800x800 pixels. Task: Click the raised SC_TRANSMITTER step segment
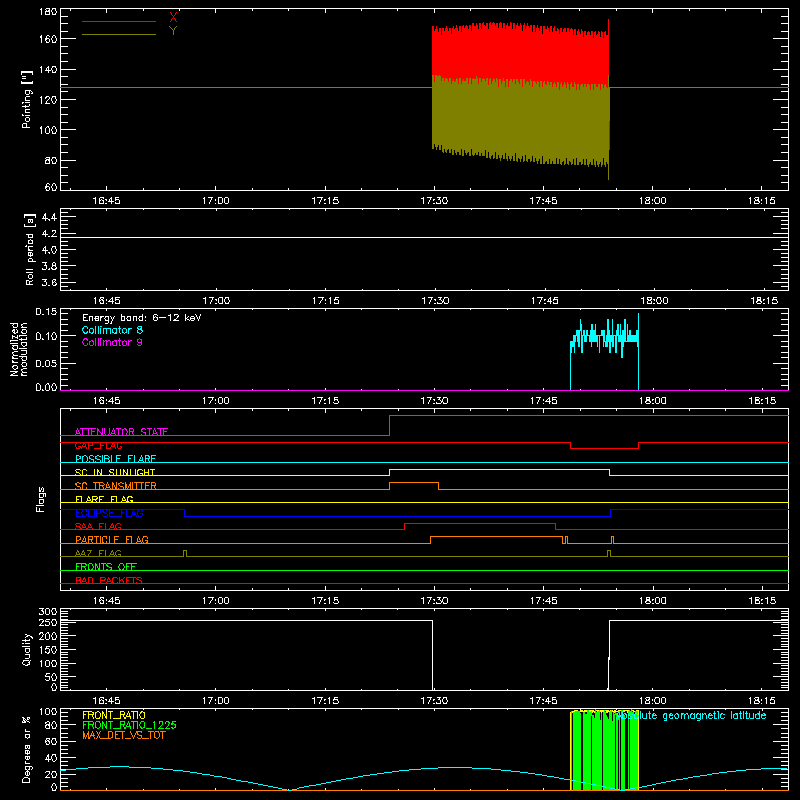click(x=414, y=483)
